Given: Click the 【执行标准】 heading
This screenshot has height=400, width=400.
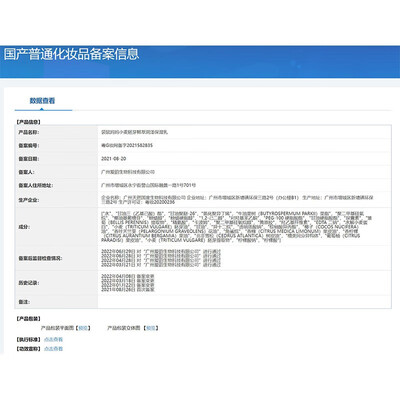Looking at the screenshot, I should 28,340.
